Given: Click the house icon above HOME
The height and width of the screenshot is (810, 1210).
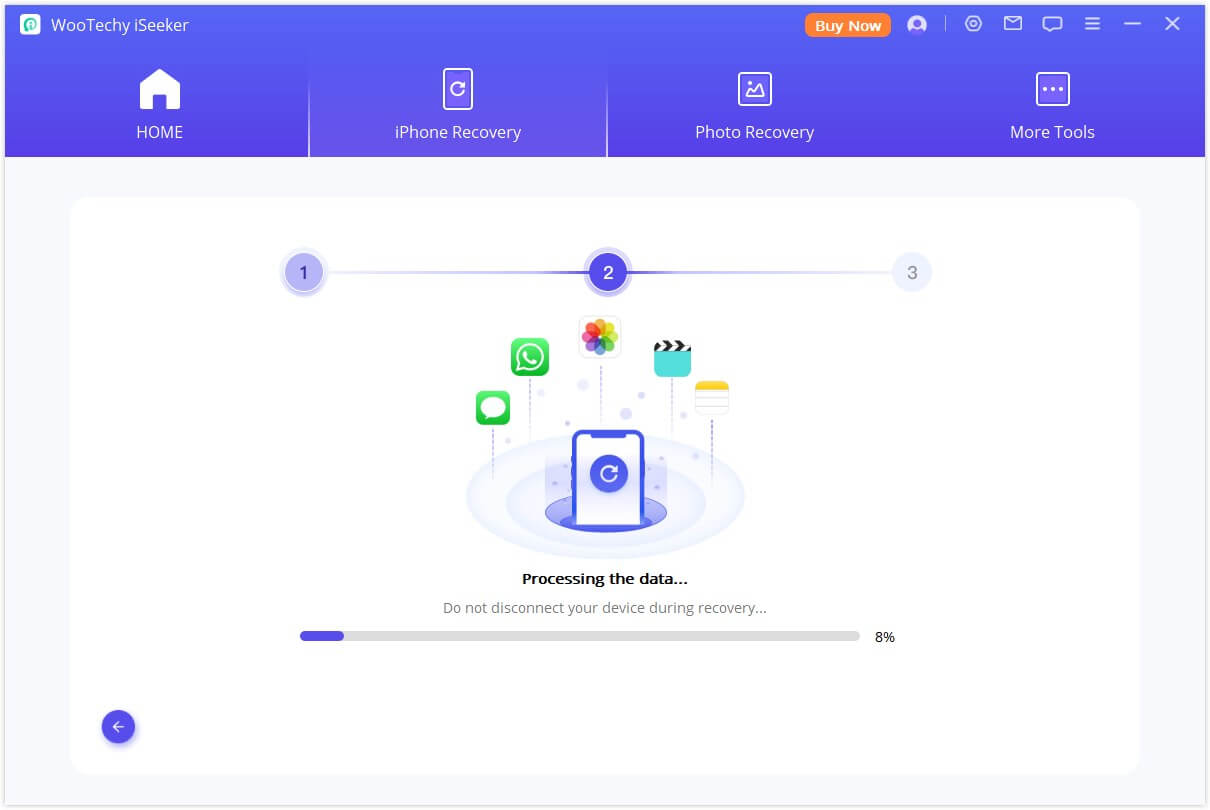Looking at the screenshot, I should (159, 88).
